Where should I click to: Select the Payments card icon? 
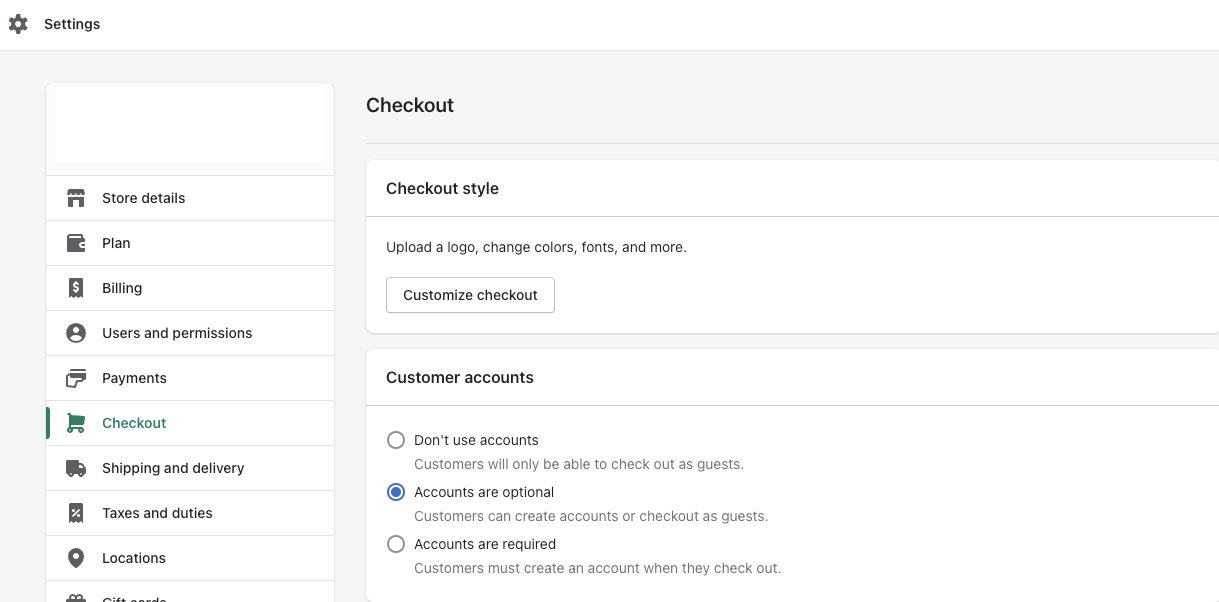coord(76,377)
